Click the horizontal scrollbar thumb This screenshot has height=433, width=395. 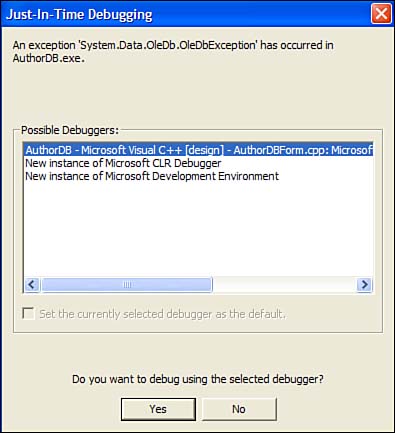[127, 285]
